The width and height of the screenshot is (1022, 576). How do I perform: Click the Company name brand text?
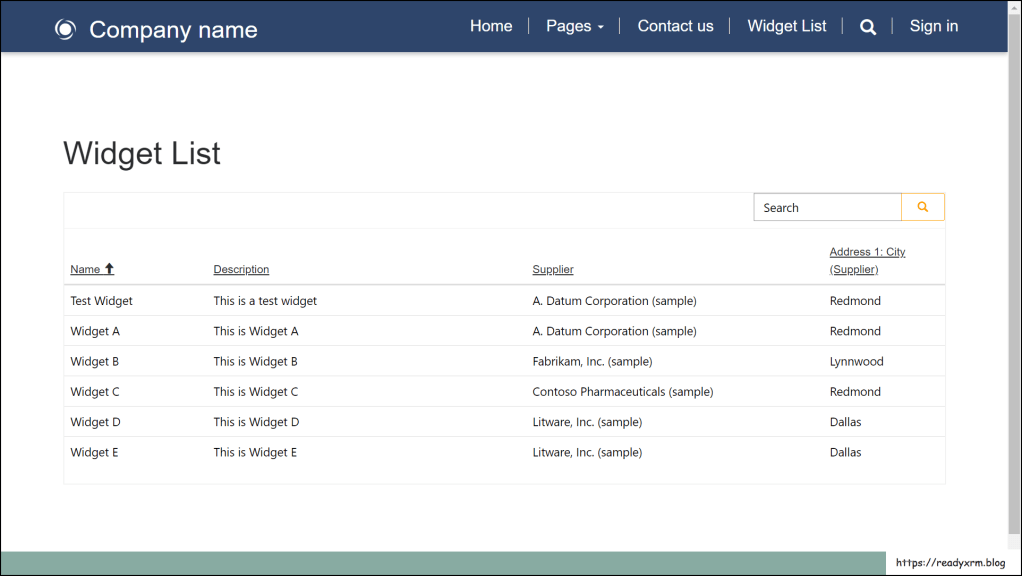click(173, 30)
